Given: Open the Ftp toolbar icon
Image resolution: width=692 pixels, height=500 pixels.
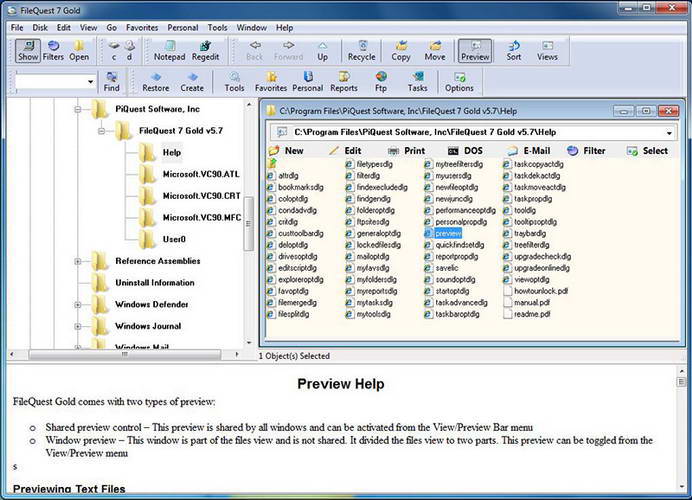Looking at the screenshot, I should tap(381, 82).
